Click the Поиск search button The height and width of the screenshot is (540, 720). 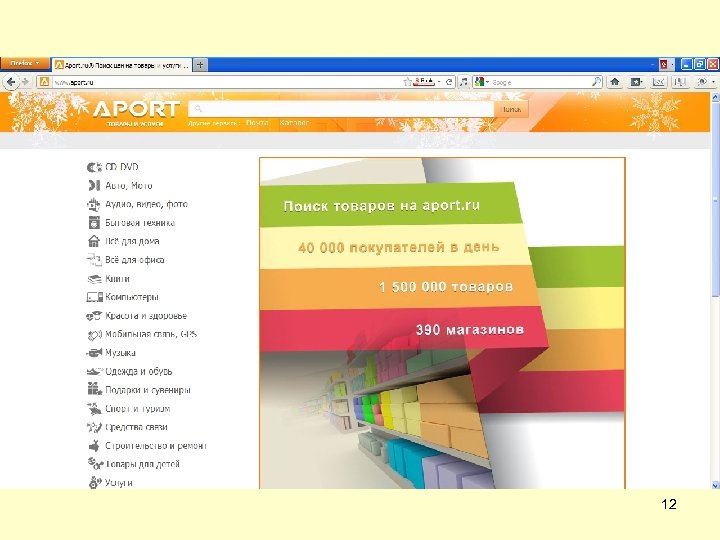[x=511, y=109]
